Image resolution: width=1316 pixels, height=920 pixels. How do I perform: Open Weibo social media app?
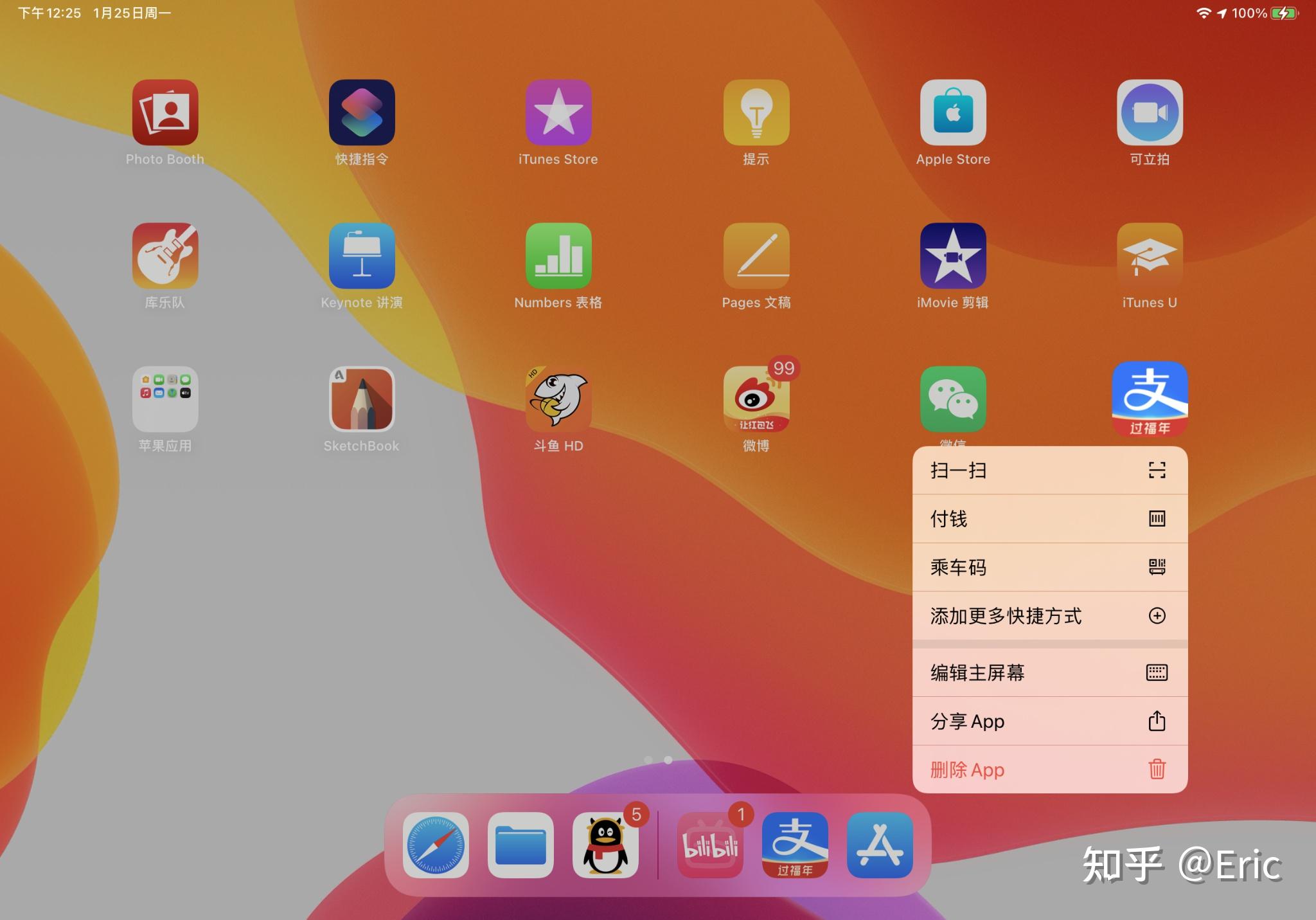coord(757,405)
